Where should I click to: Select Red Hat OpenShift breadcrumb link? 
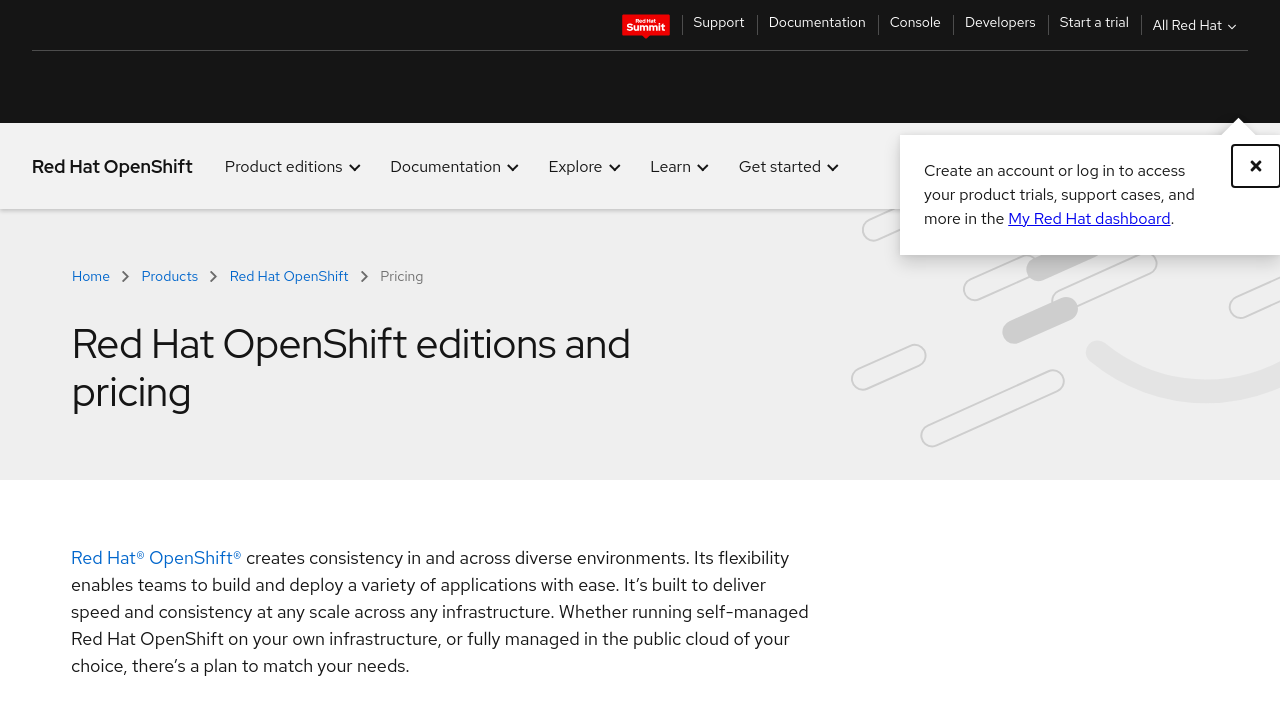click(289, 277)
